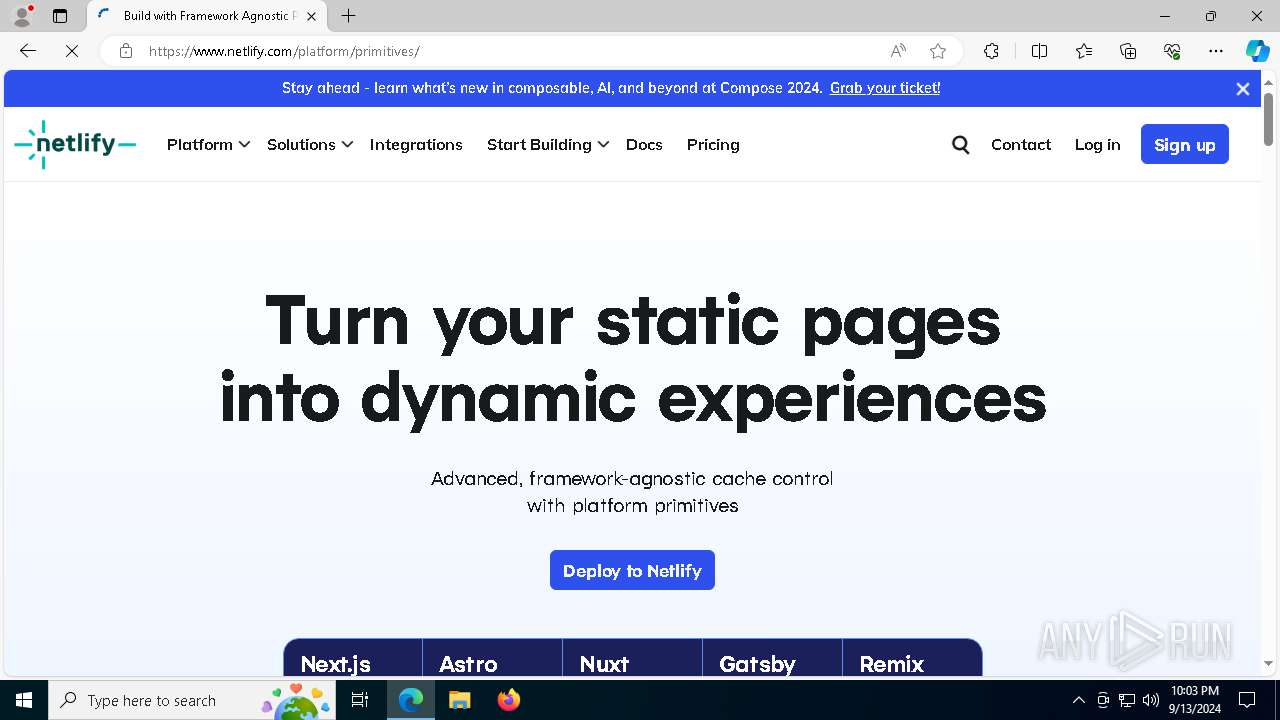Click Deploy to Netlify button

(632, 570)
